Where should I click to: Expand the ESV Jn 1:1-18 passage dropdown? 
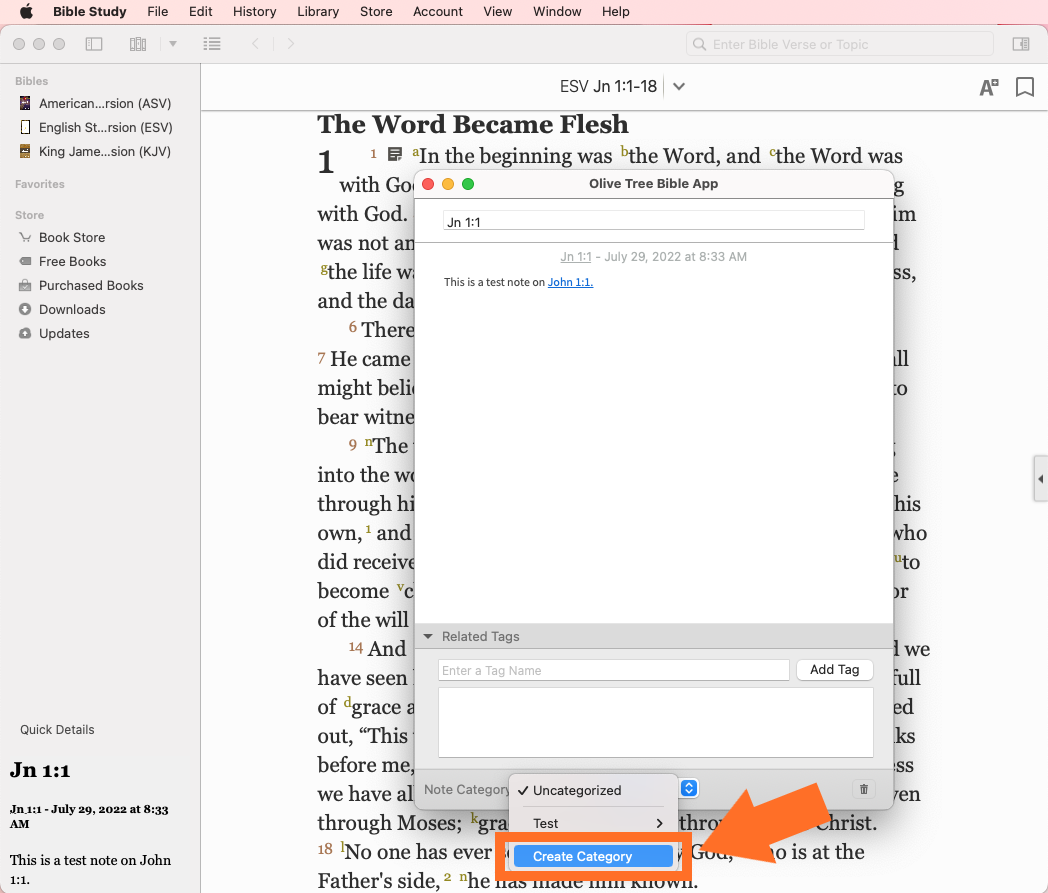click(x=679, y=87)
